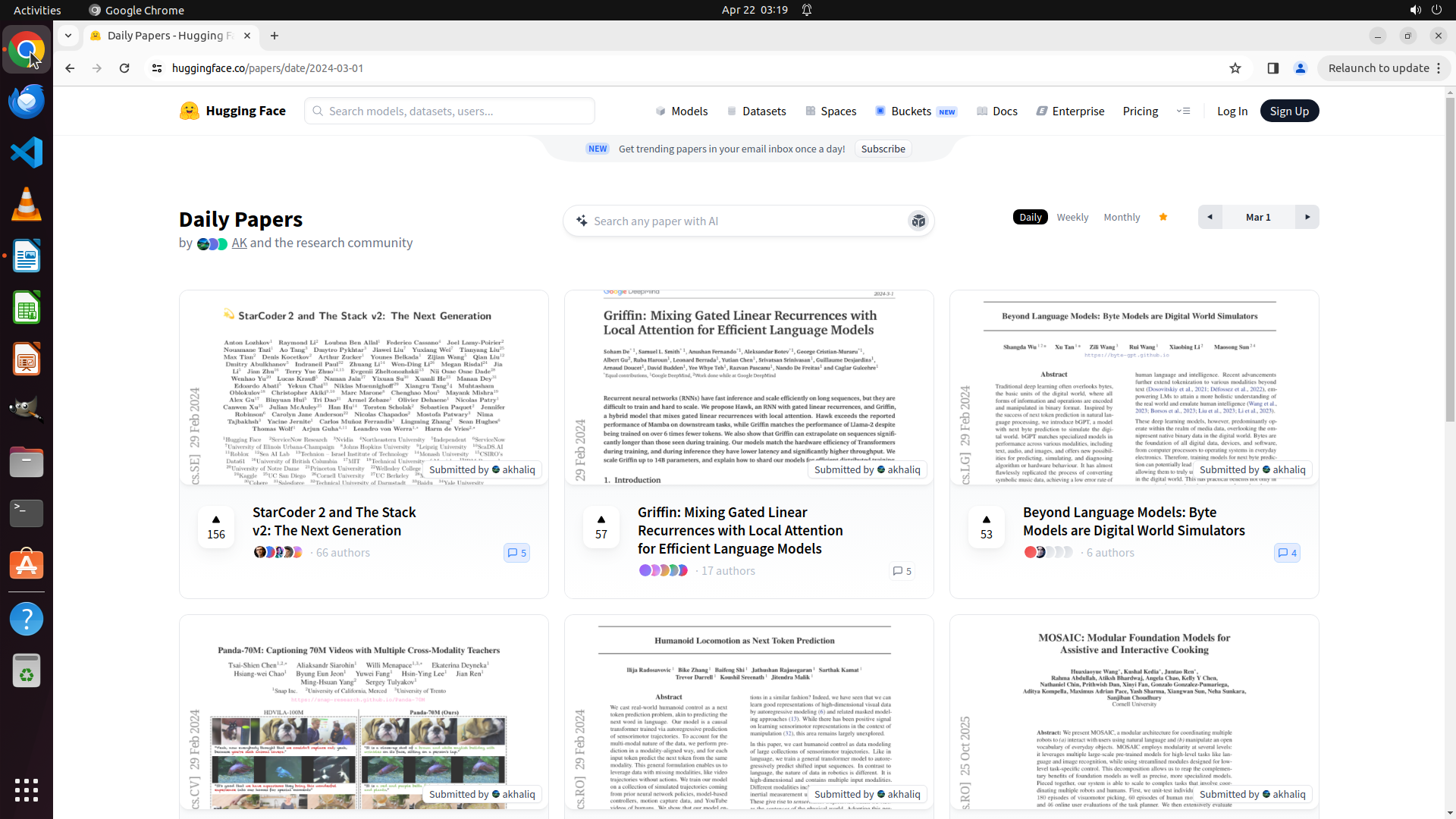
Task: Open the Models nav item
Action: (682, 111)
